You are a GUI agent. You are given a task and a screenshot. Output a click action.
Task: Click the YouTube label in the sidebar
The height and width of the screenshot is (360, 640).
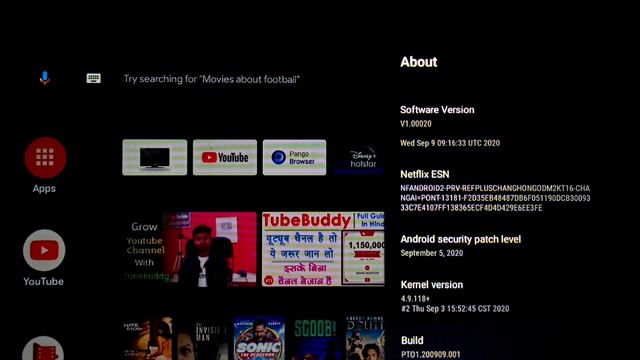43,282
